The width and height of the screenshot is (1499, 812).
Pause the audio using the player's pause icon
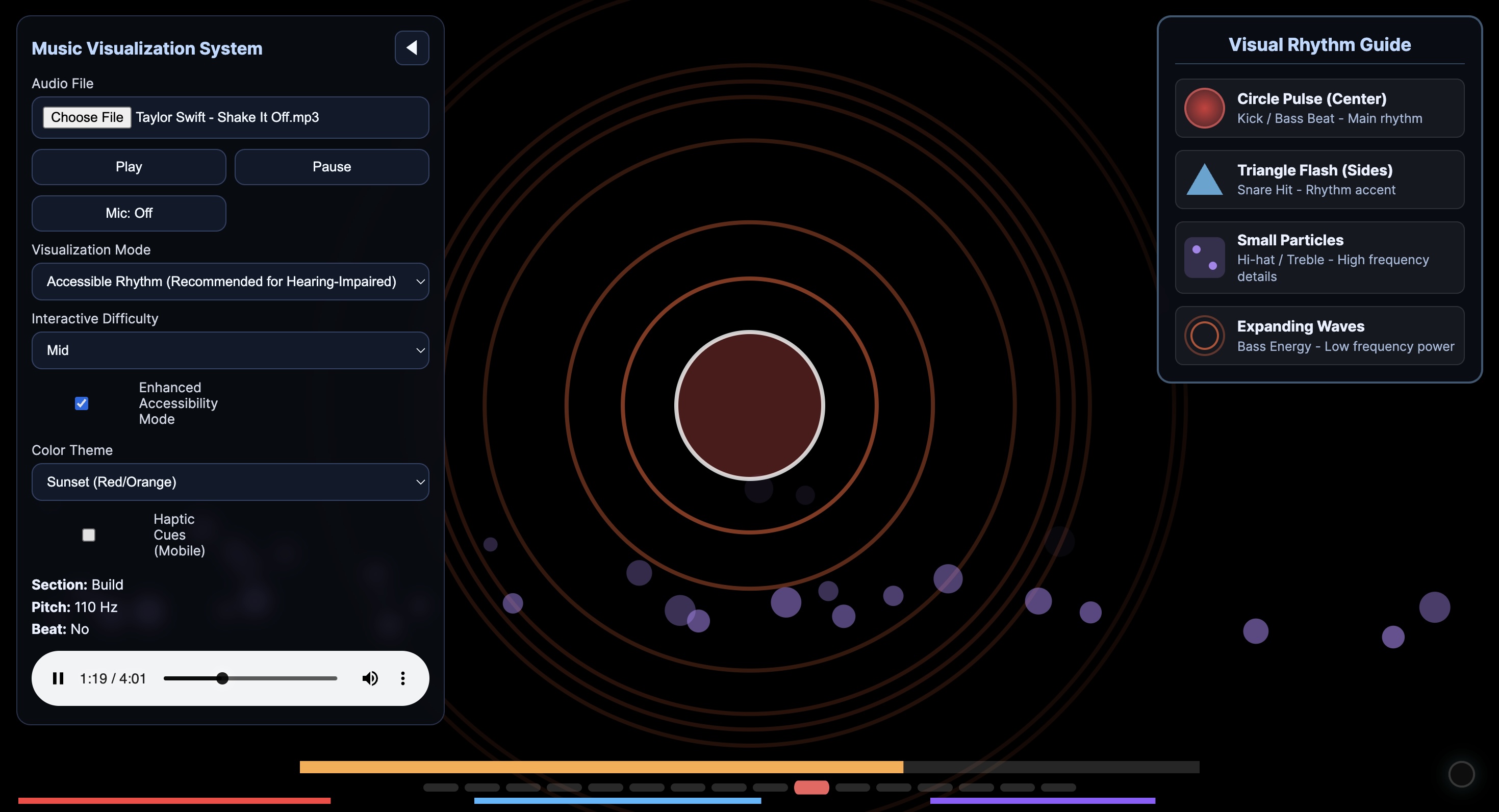[58, 678]
